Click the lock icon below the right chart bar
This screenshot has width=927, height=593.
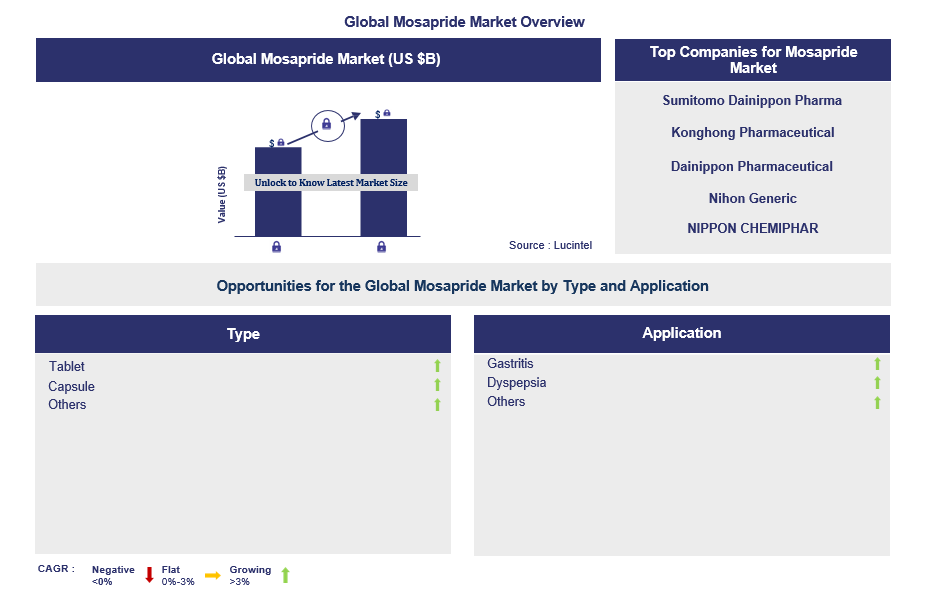coord(381,246)
